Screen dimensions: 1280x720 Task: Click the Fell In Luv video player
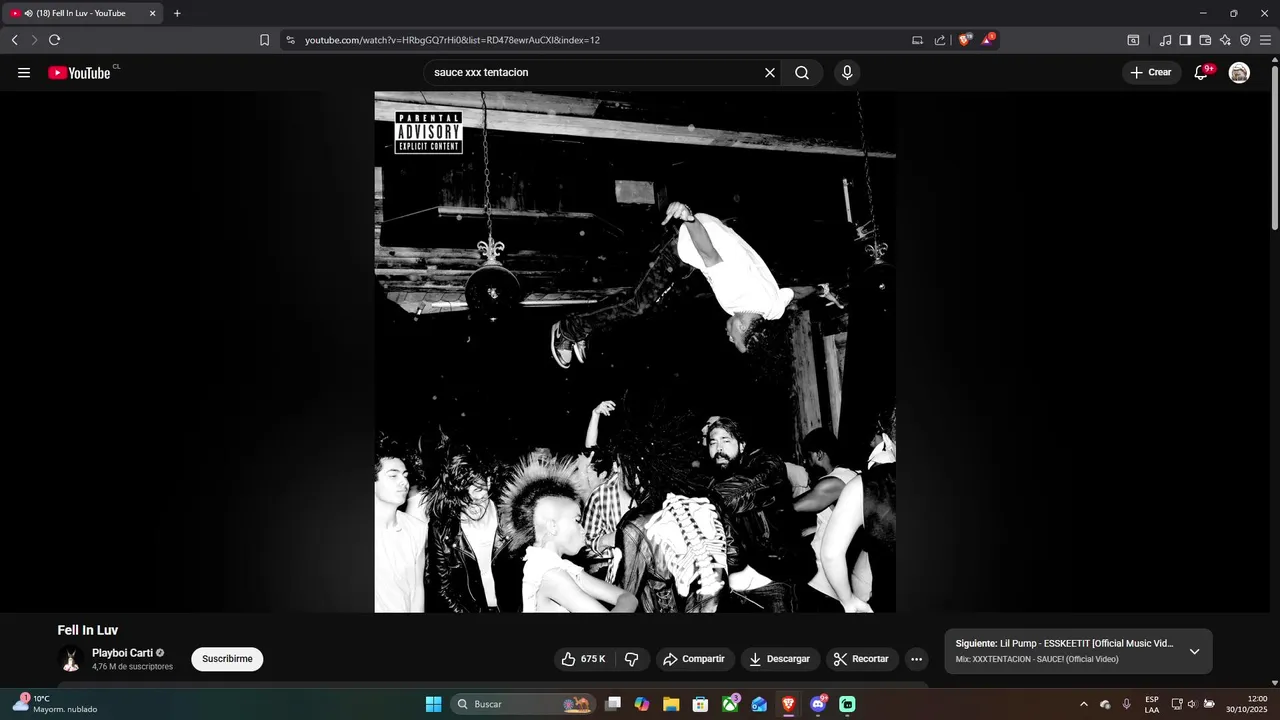click(635, 352)
